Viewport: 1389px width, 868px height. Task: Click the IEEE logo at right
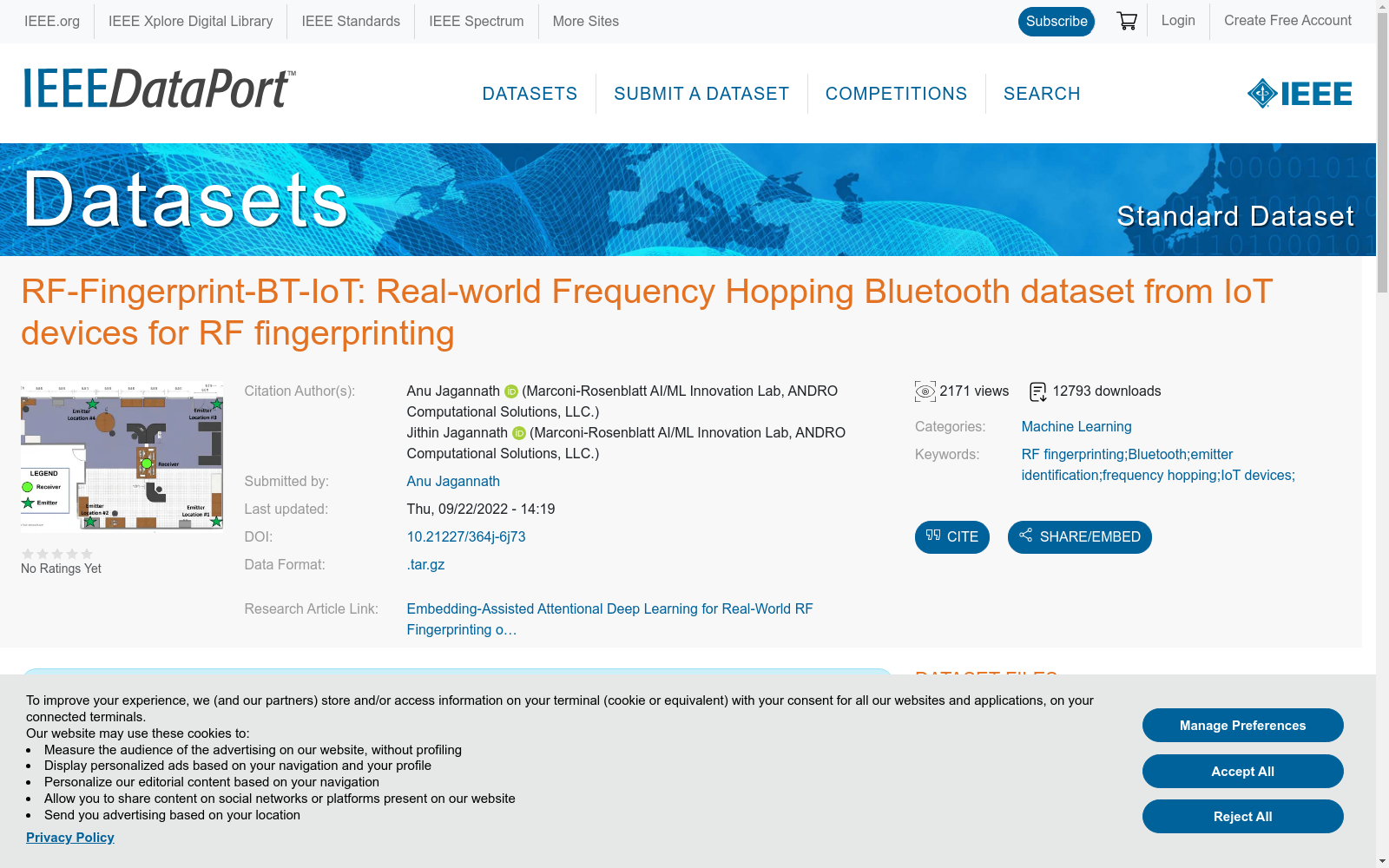pos(1300,93)
